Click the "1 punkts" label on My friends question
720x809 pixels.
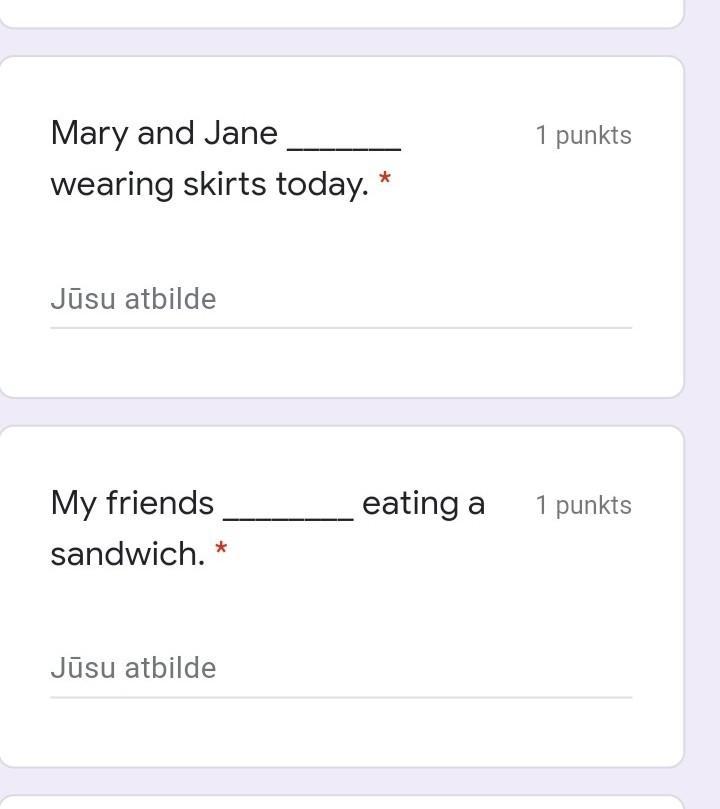(x=583, y=505)
